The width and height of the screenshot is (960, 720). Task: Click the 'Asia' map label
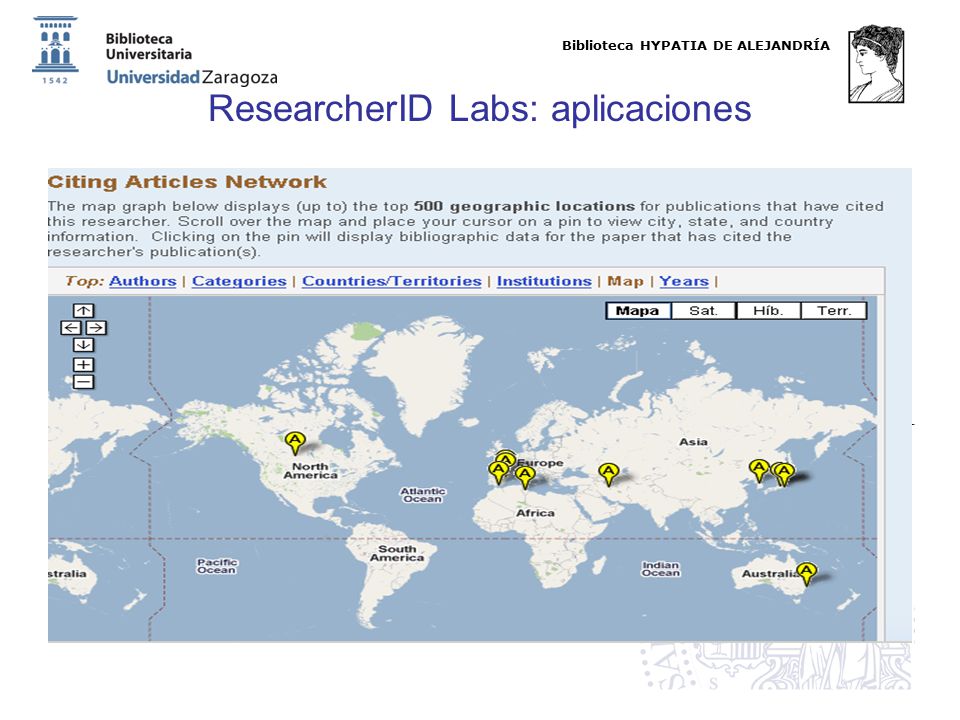tap(693, 441)
